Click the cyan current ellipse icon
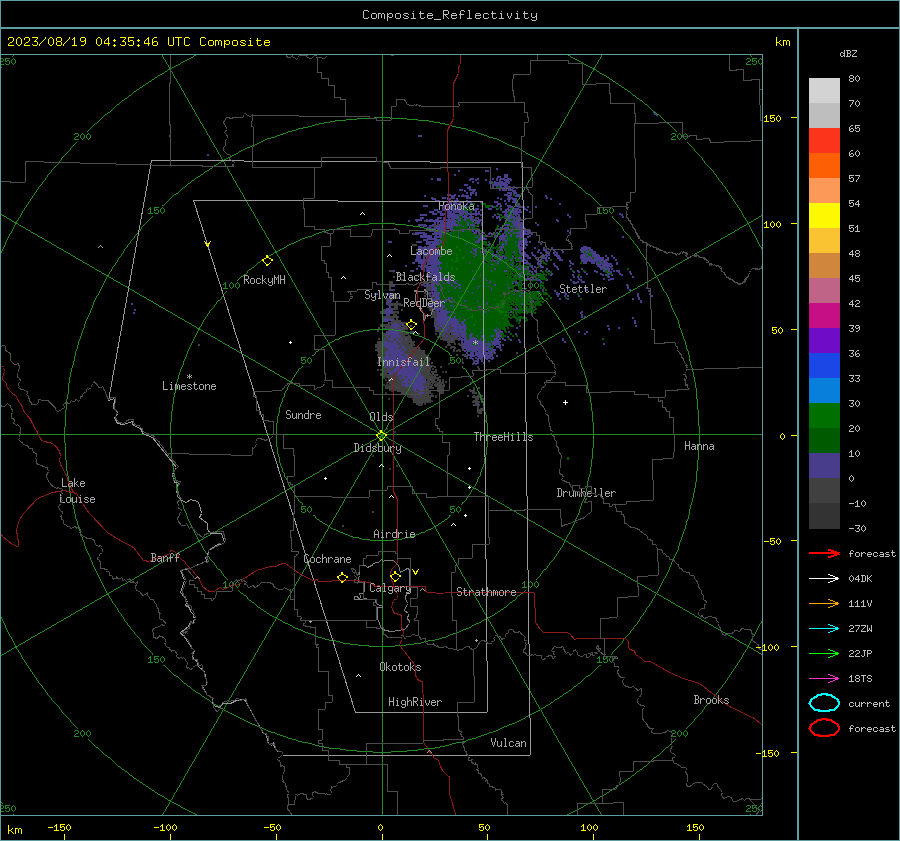This screenshot has height=841, width=900. click(824, 703)
